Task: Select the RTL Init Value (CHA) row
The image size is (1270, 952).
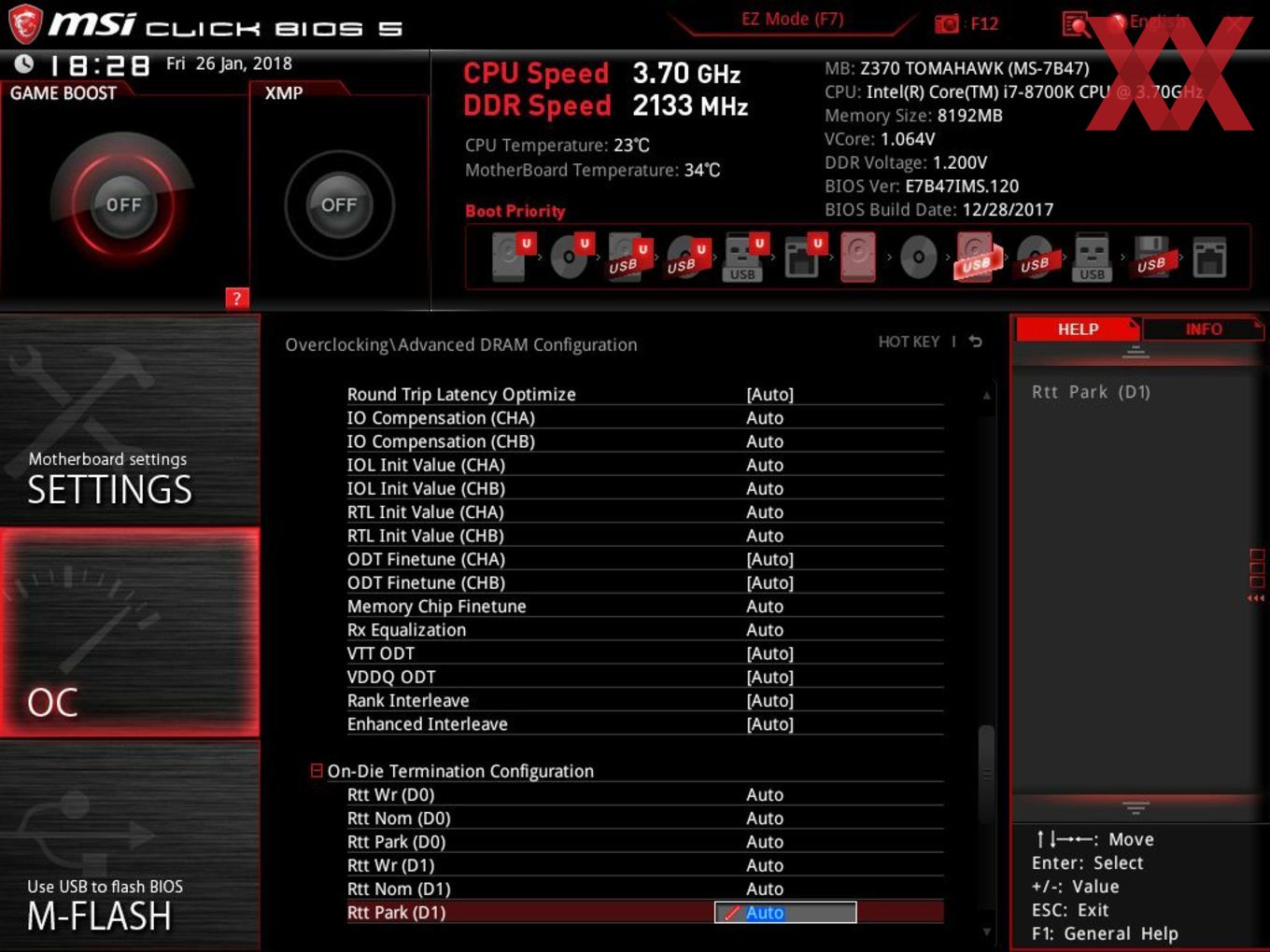Action: tap(644, 511)
